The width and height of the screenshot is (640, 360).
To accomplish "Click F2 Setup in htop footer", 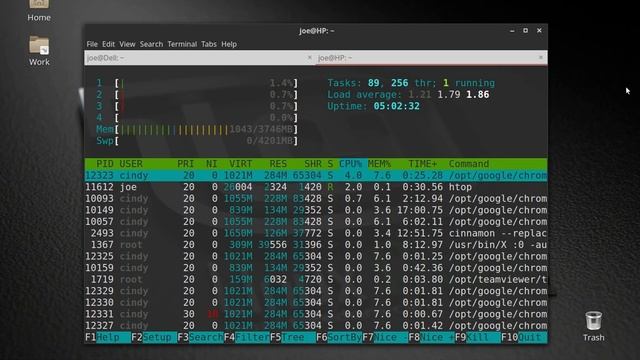I will (x=154, y=338).
